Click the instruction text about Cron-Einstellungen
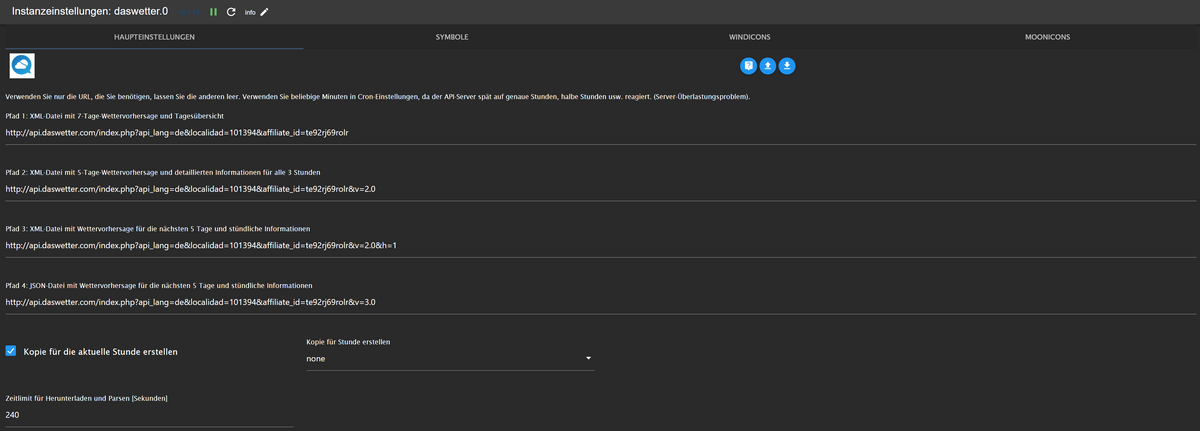 coord(377,97)
